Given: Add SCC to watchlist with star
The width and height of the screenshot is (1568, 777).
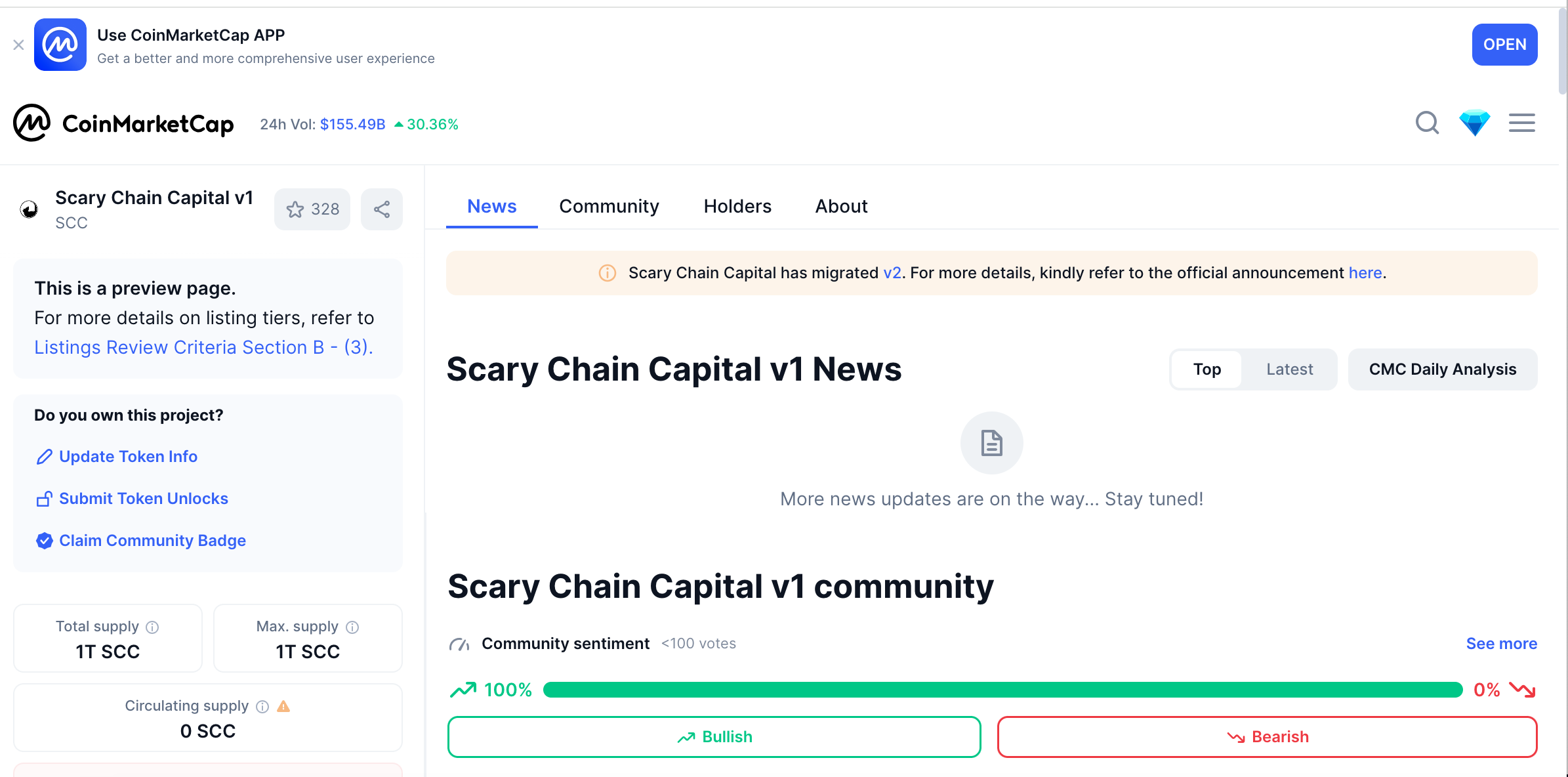Looking at the screenshot, I should point(312,209).
